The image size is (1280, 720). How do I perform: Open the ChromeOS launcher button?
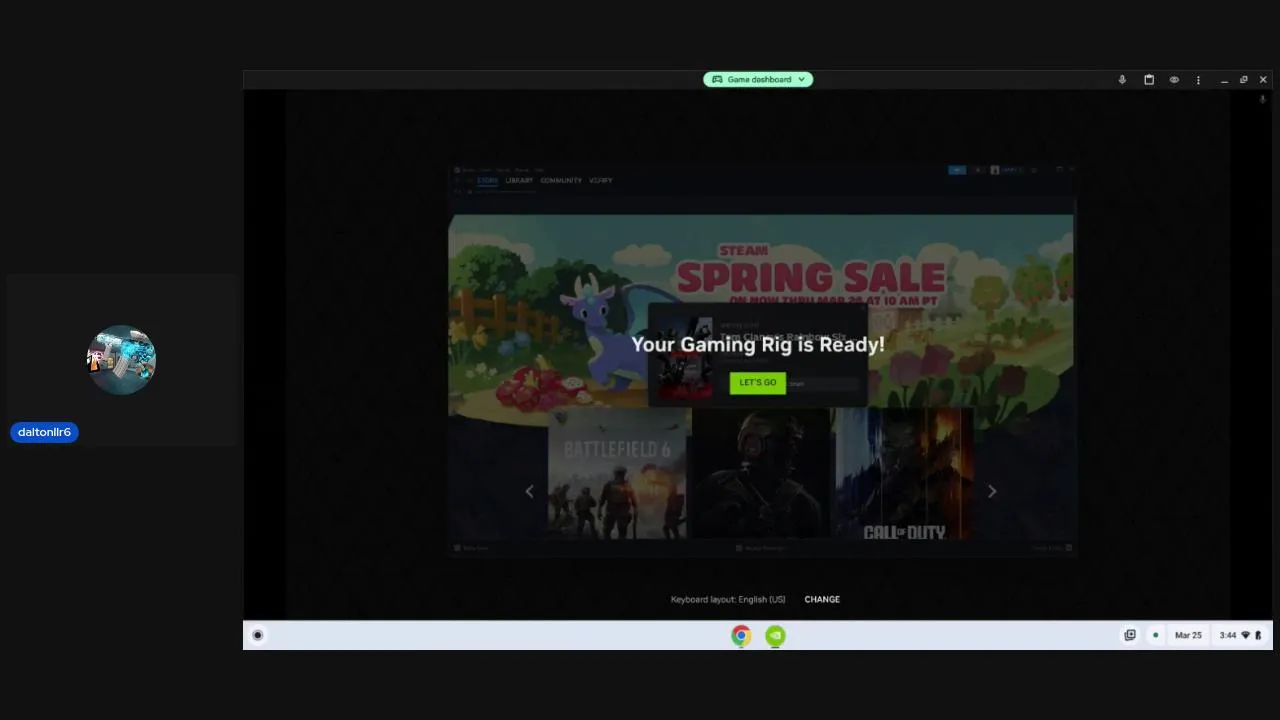click(258, 635)
